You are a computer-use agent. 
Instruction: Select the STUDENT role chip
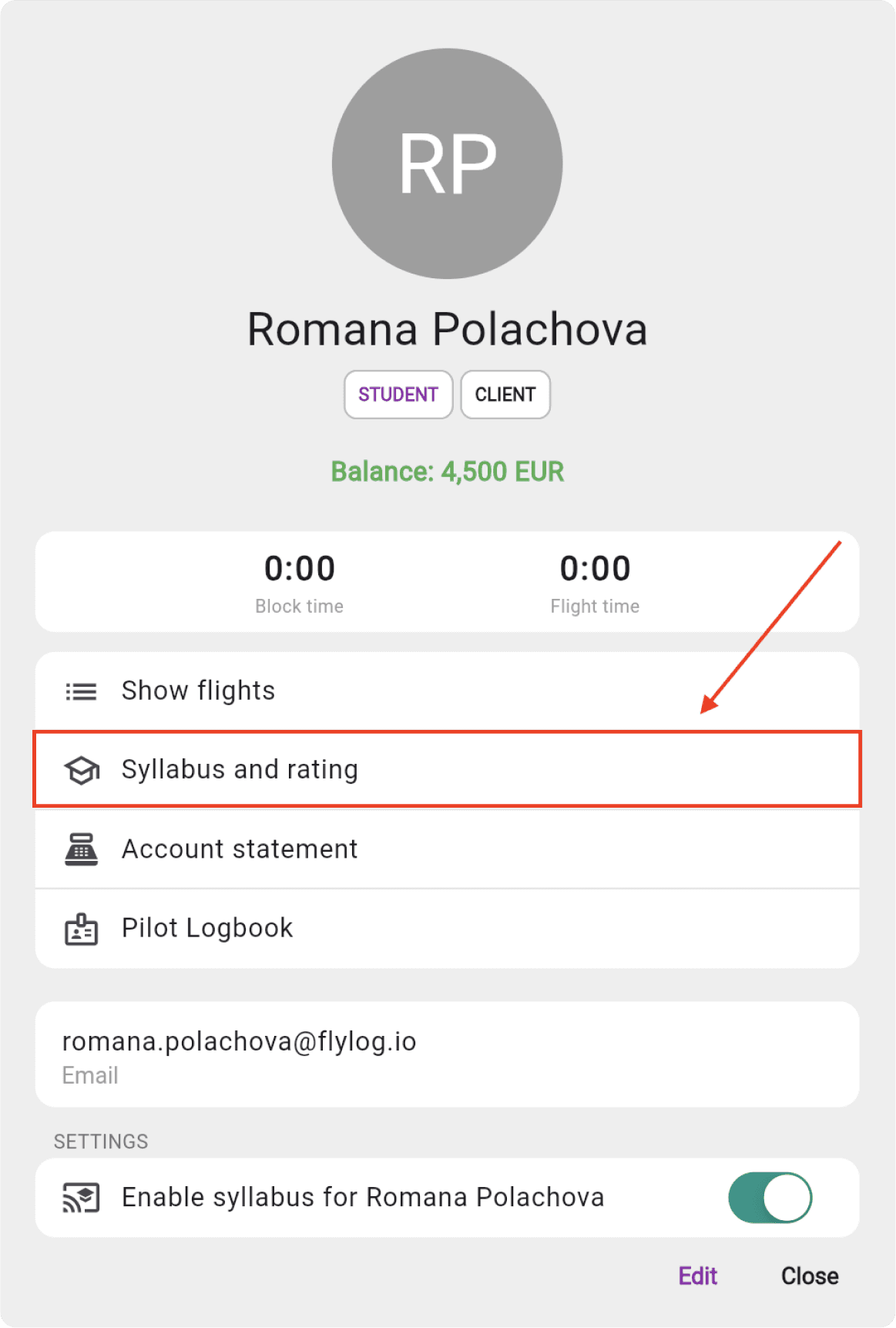click(x=398, y=395)
